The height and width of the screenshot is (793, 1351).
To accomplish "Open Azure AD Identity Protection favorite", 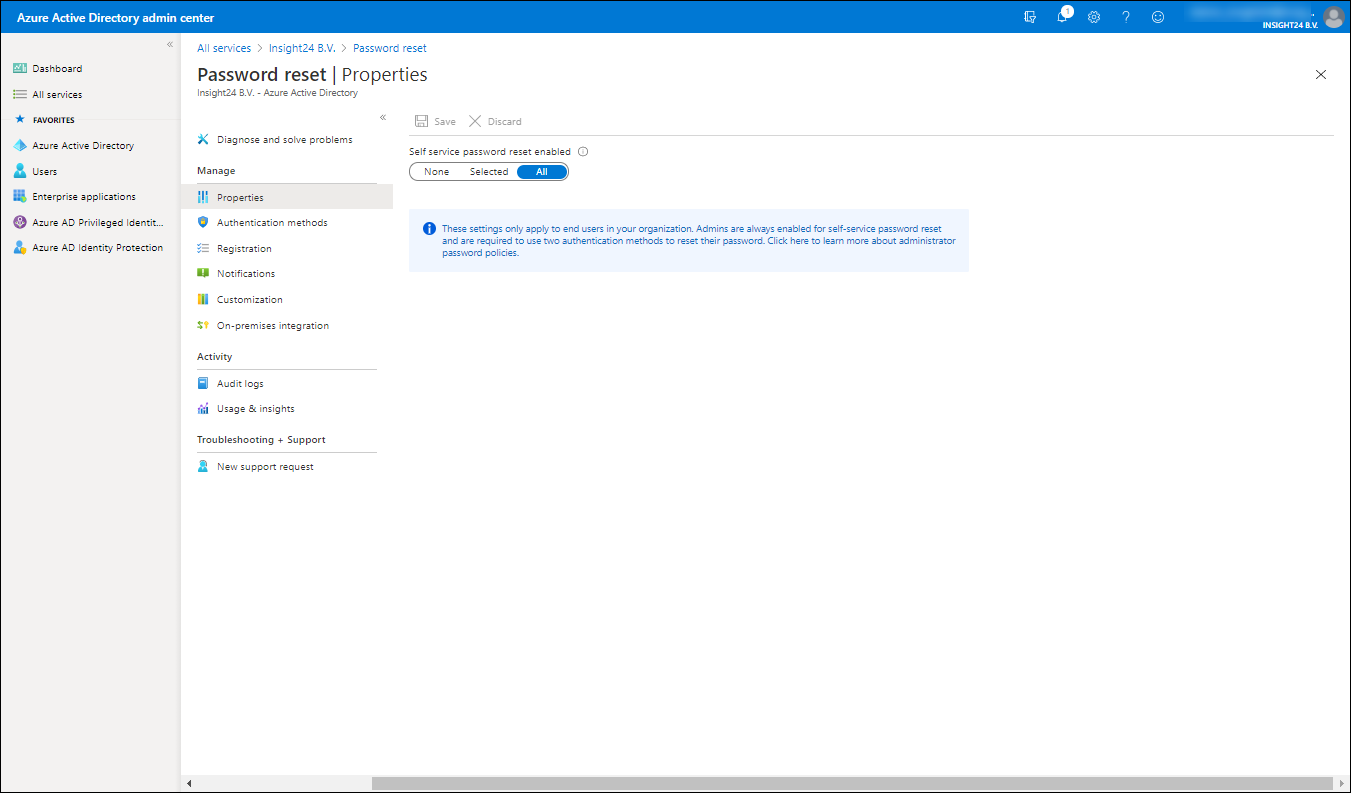I will [97, 248].
